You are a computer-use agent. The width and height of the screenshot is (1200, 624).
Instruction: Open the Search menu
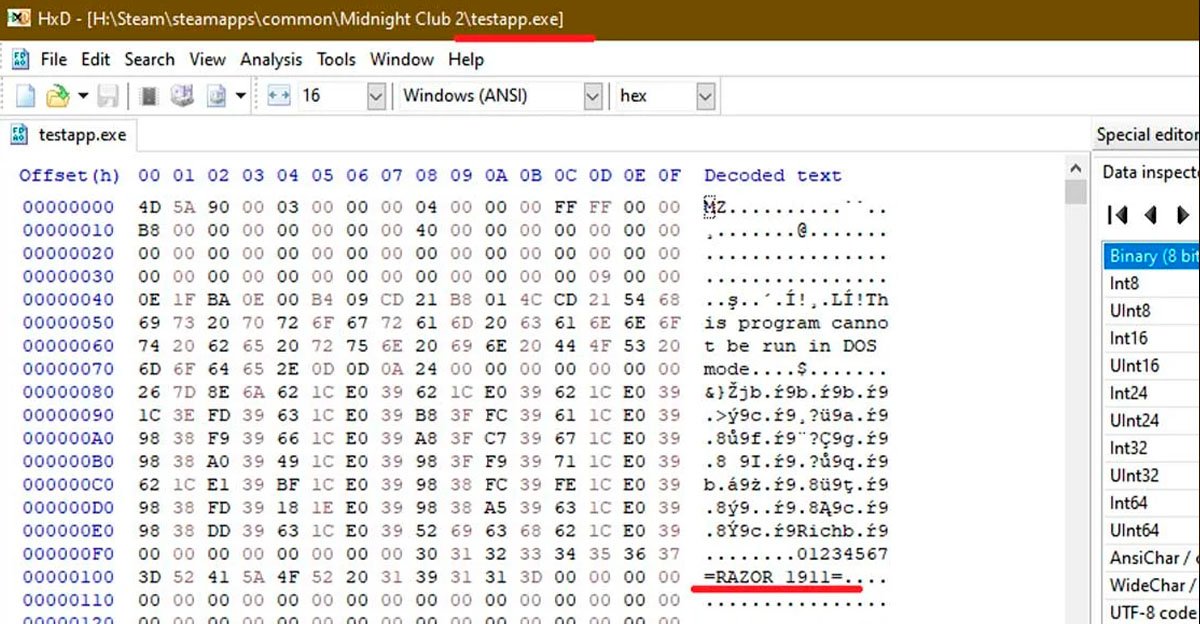click(150, 60)
